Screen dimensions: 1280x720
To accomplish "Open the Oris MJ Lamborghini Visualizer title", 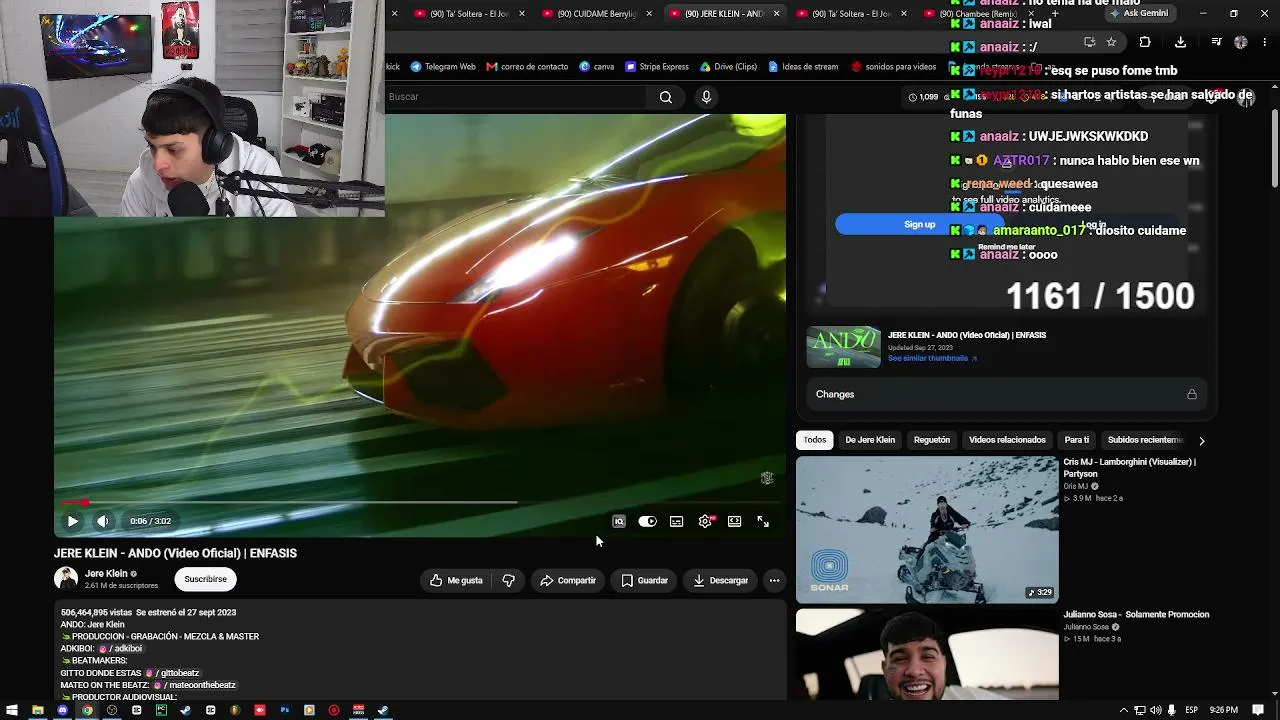I will click(x=1129, y=468).
